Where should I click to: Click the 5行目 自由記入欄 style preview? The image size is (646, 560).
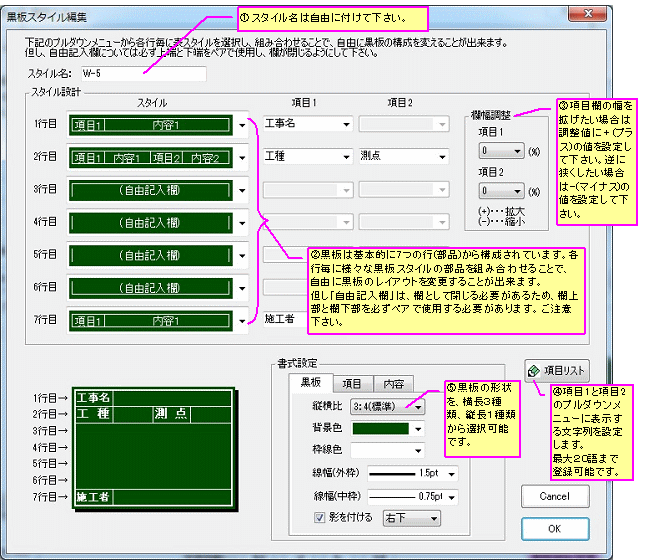150,255
